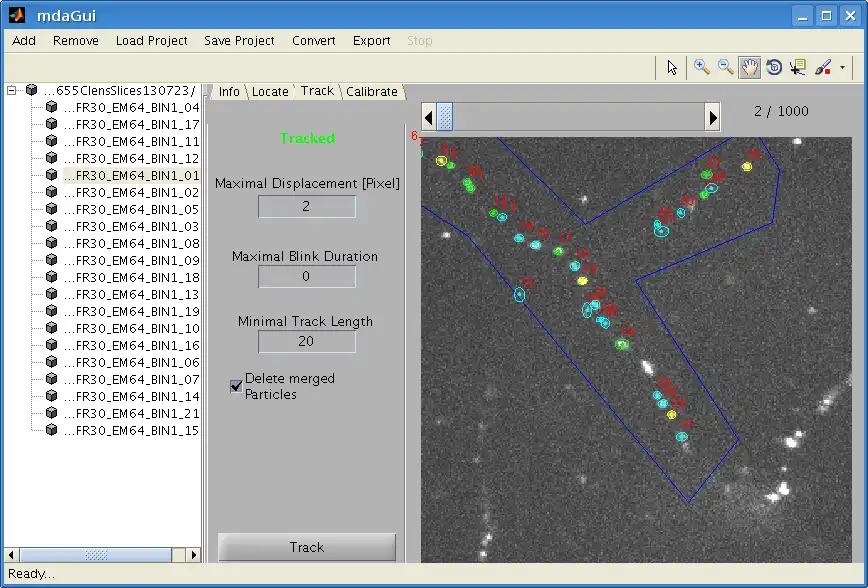This screenshot has width=868, height=588.
Task: Enable the Data Cursor tool
Action: [x=797, y=67]
